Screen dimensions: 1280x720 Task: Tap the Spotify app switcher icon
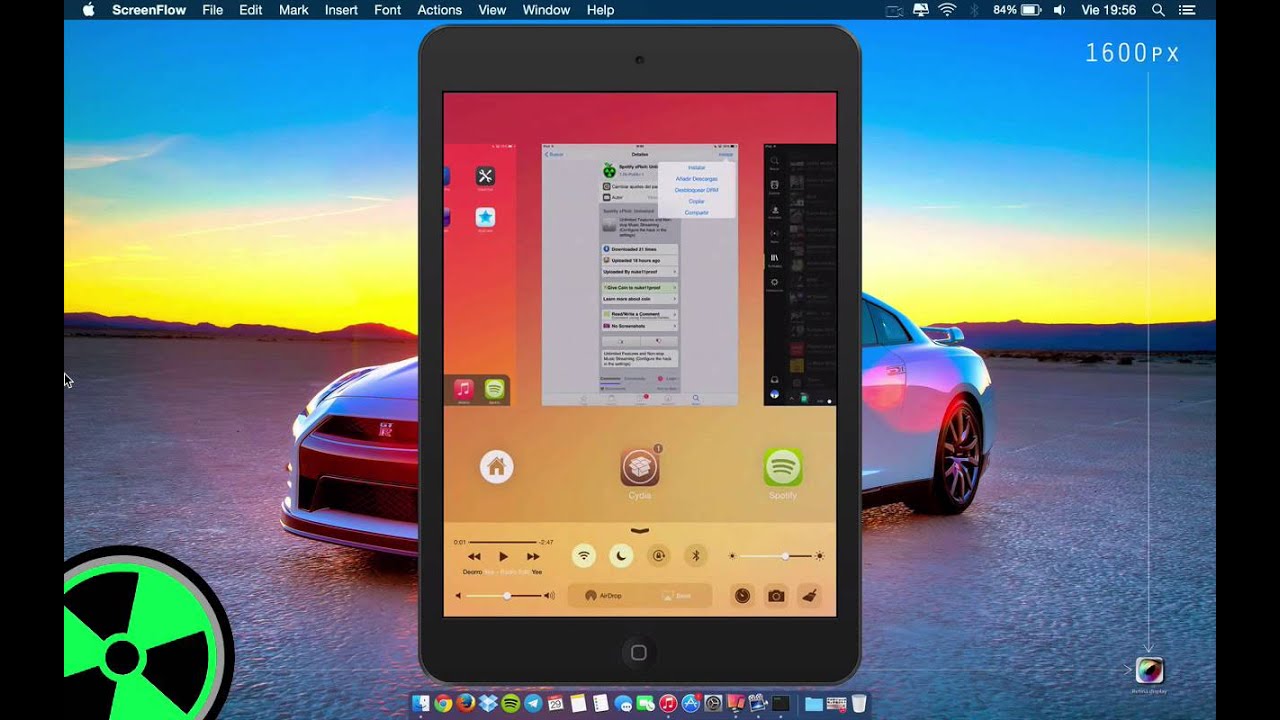coord(783,467)
